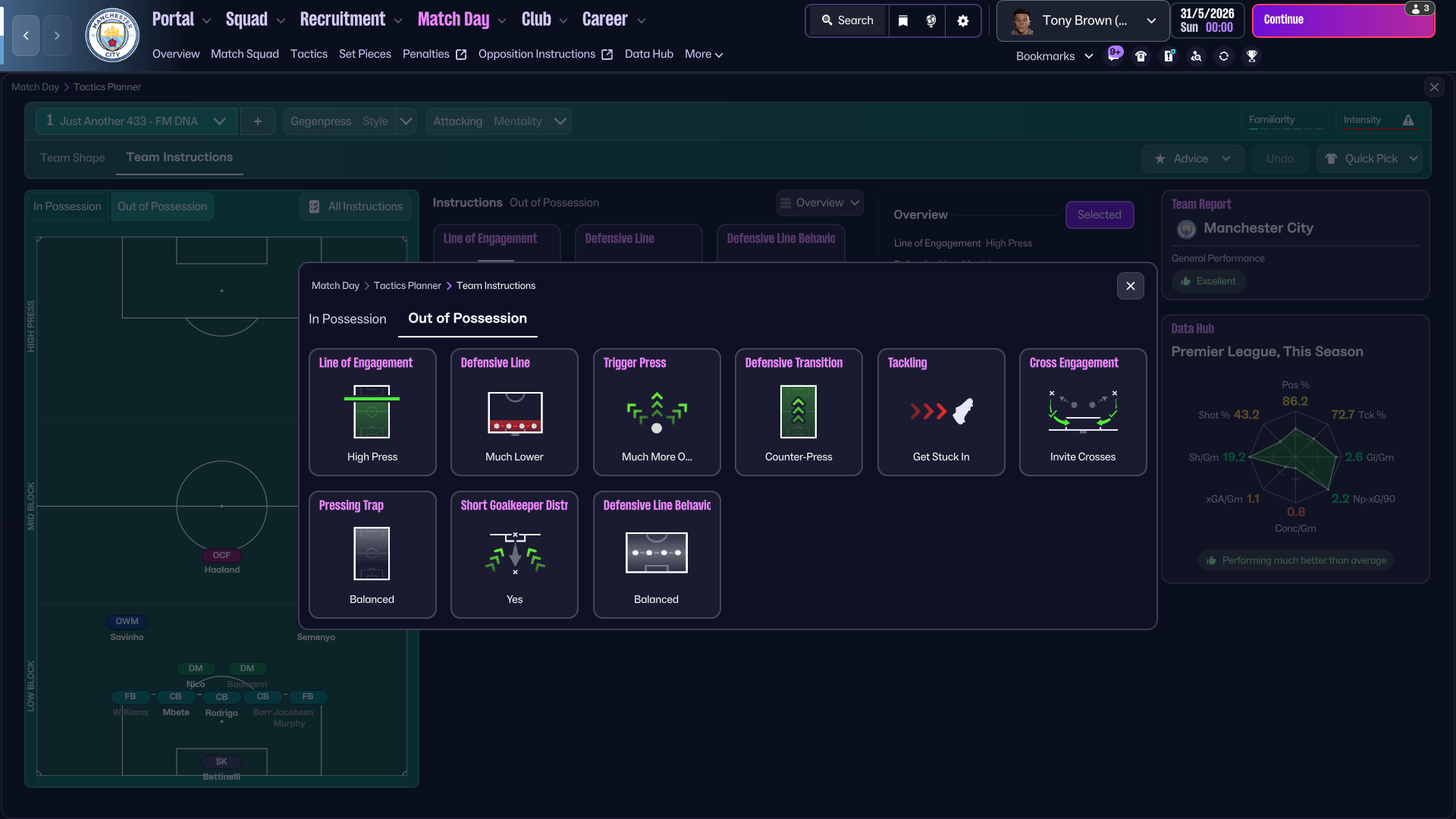Click the world globe icon

(x=931, y=20)
